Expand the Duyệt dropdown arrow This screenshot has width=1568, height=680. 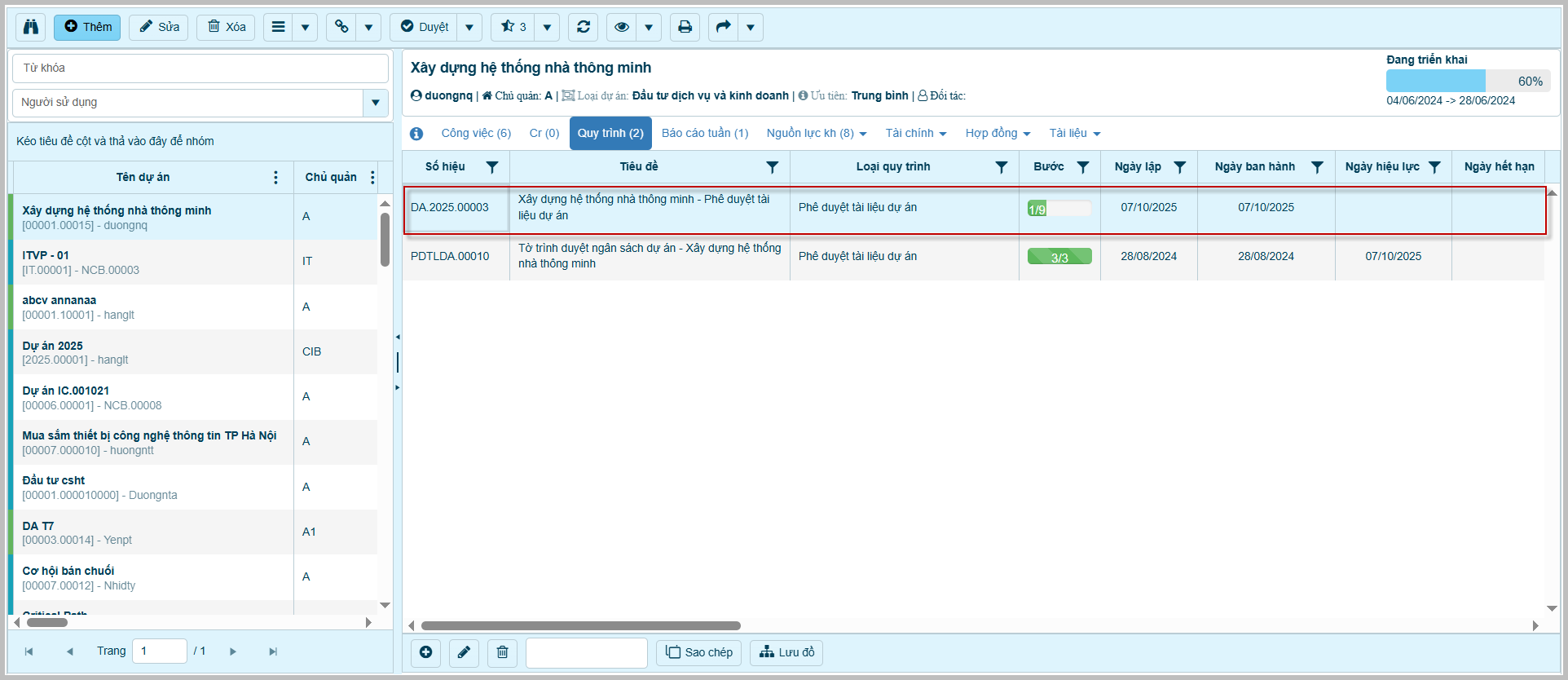click(x=469, y=27)
